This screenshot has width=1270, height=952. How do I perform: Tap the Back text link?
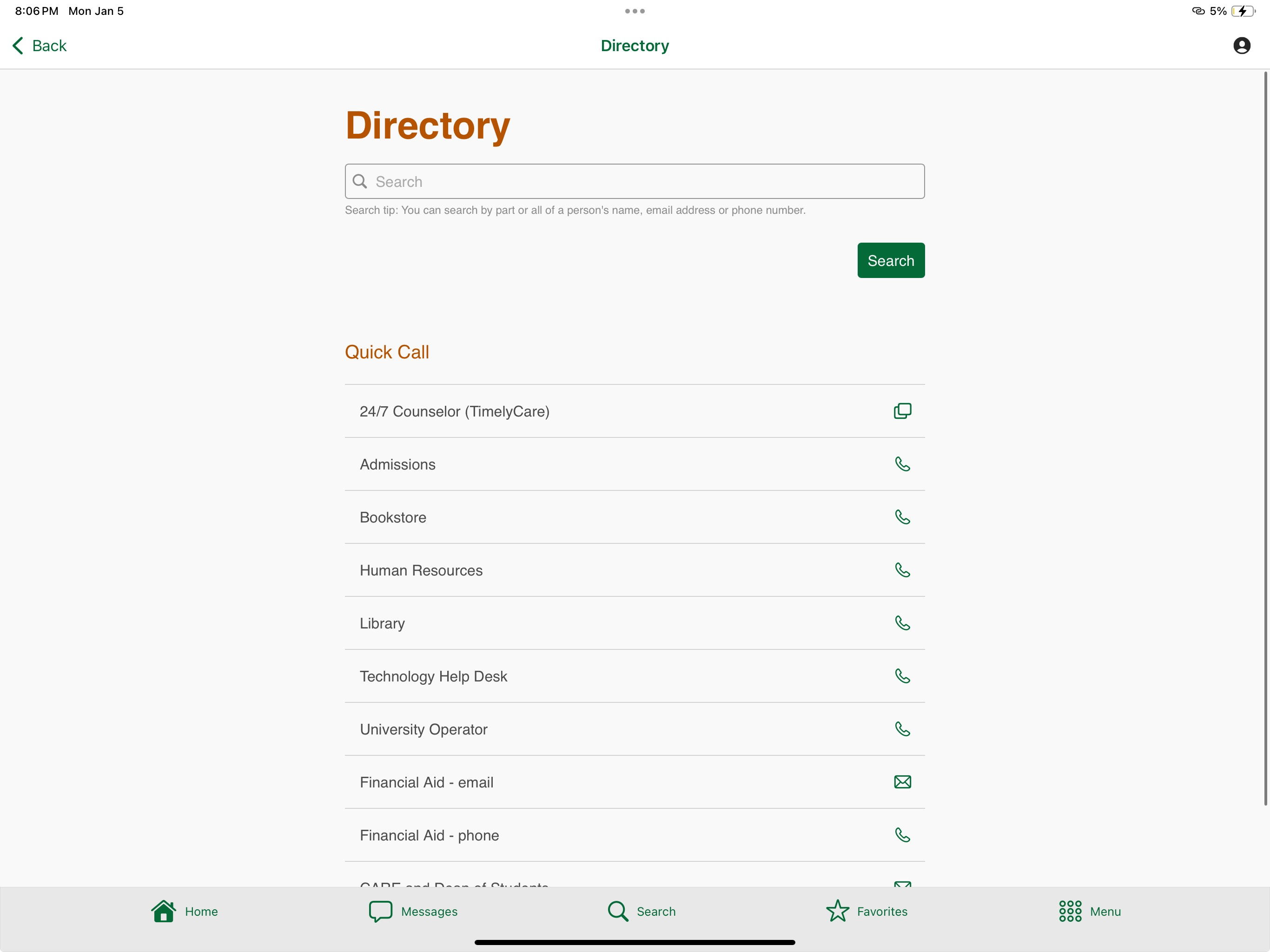click(49, 46)
